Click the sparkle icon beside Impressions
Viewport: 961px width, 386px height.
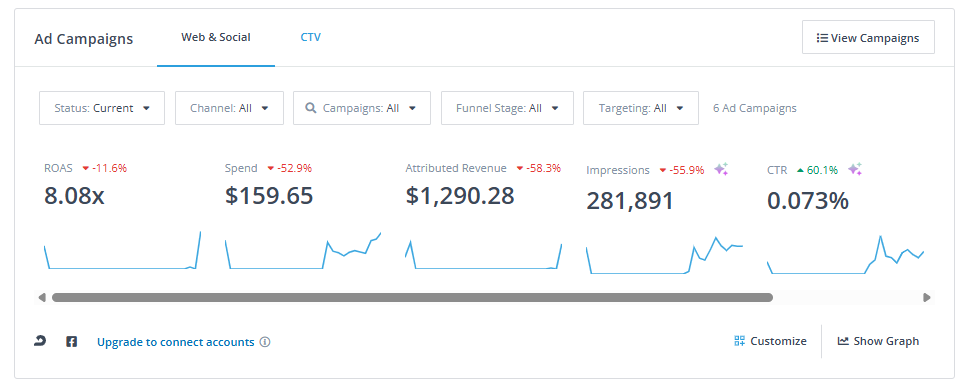tap(721, 170)
